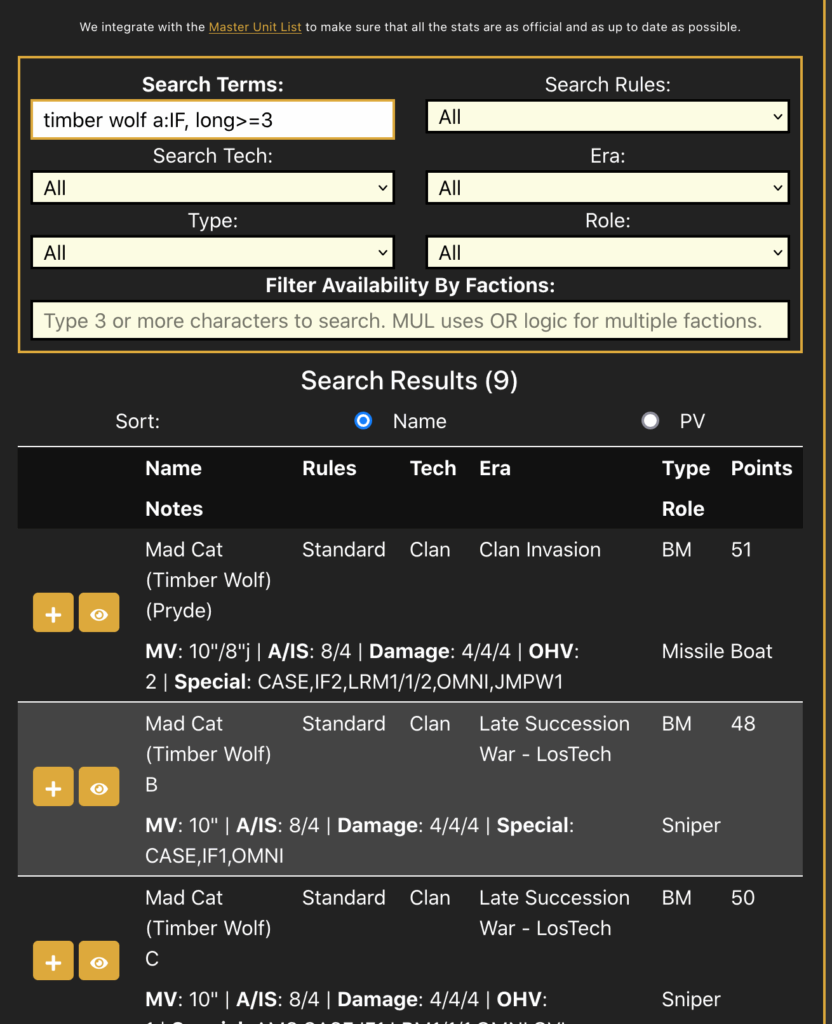Click the Search Terms text field
Screen dimensions: 832x1024
212,119
